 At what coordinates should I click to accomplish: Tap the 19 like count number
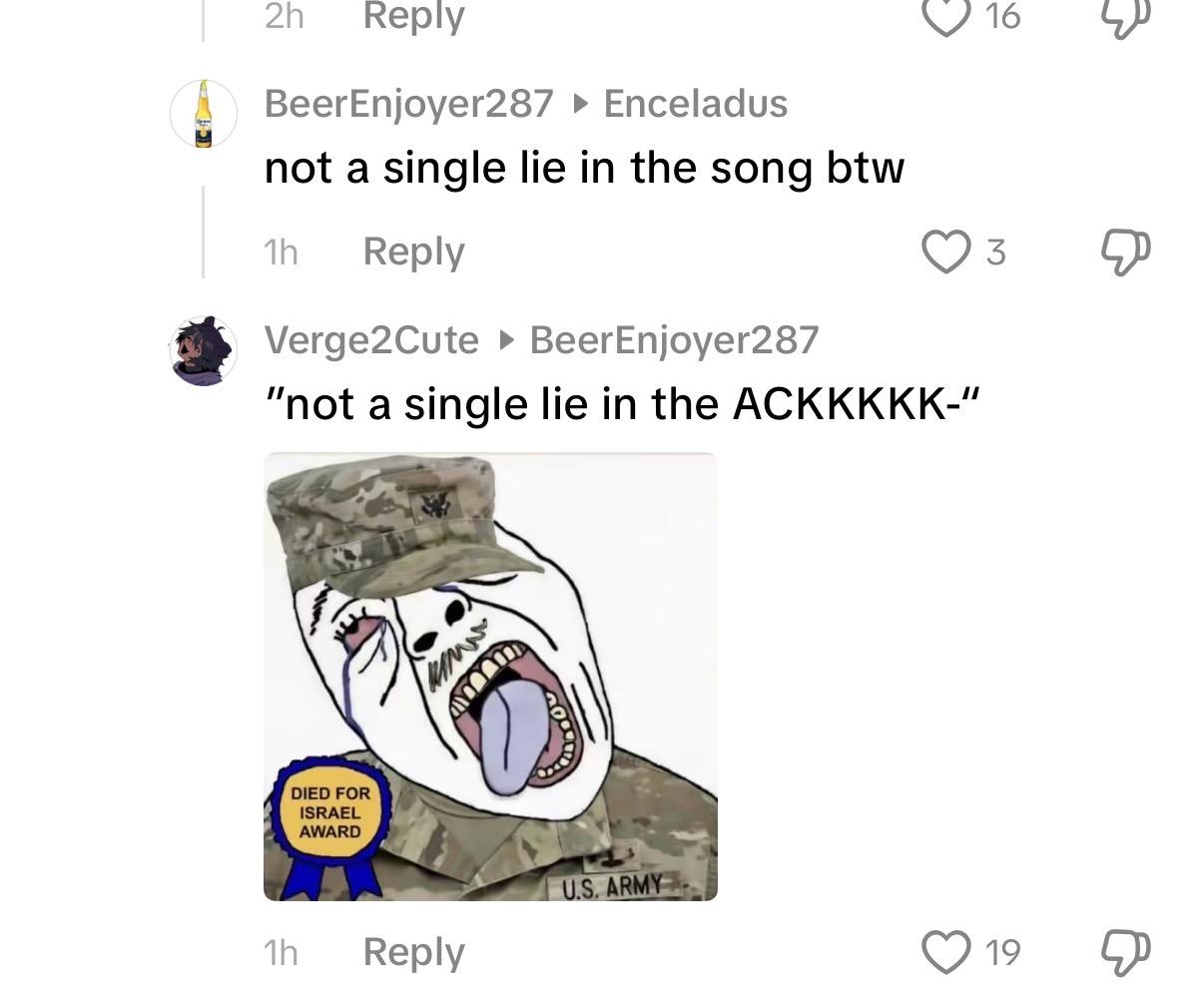(x=1002, y=953)
